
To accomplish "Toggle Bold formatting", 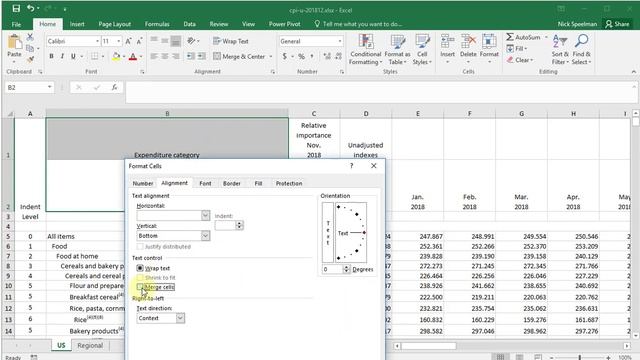I will [x=51, y=56].
